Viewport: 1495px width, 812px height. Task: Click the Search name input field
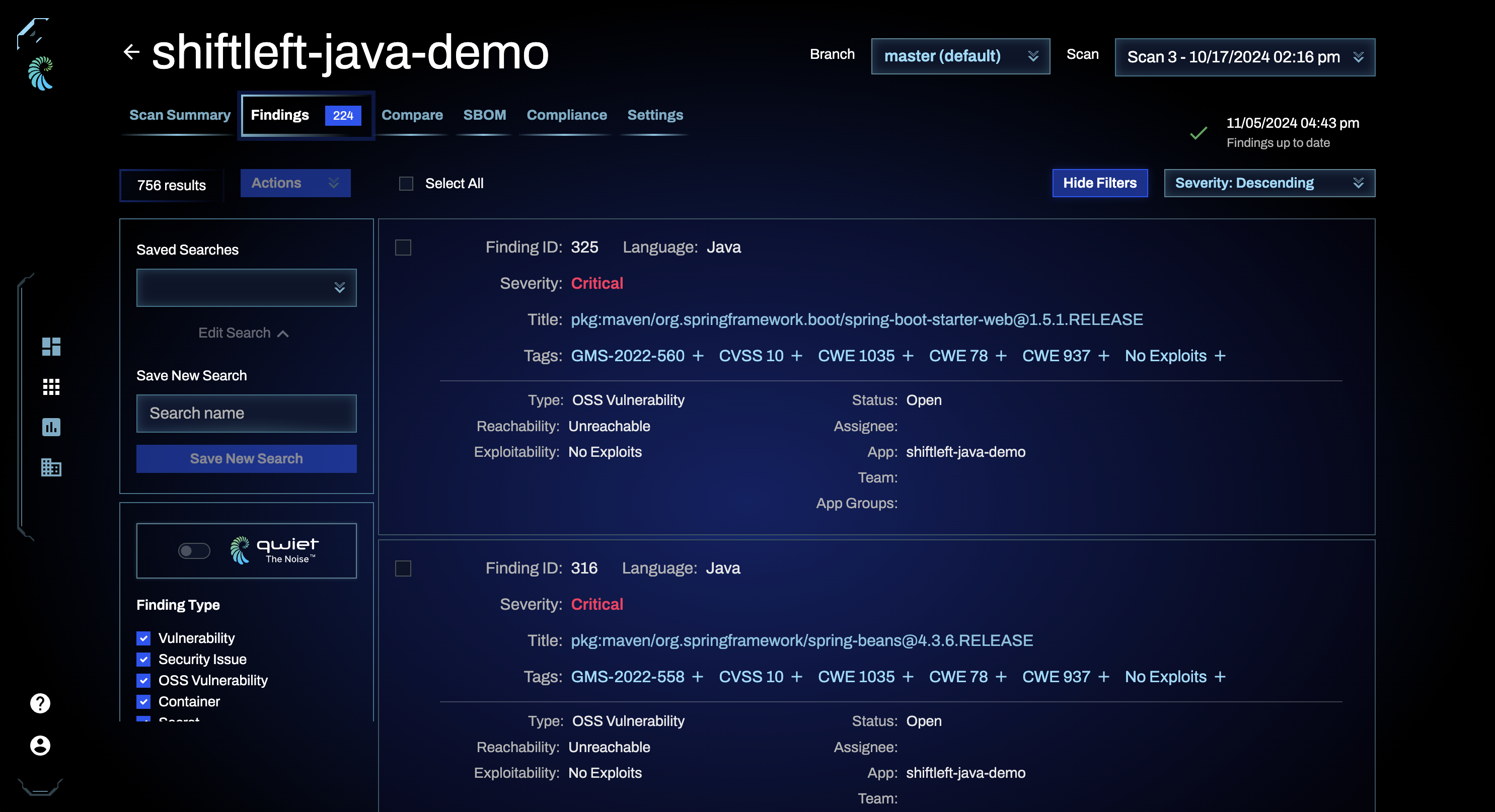pyautogui.click(x=247, y=414)
